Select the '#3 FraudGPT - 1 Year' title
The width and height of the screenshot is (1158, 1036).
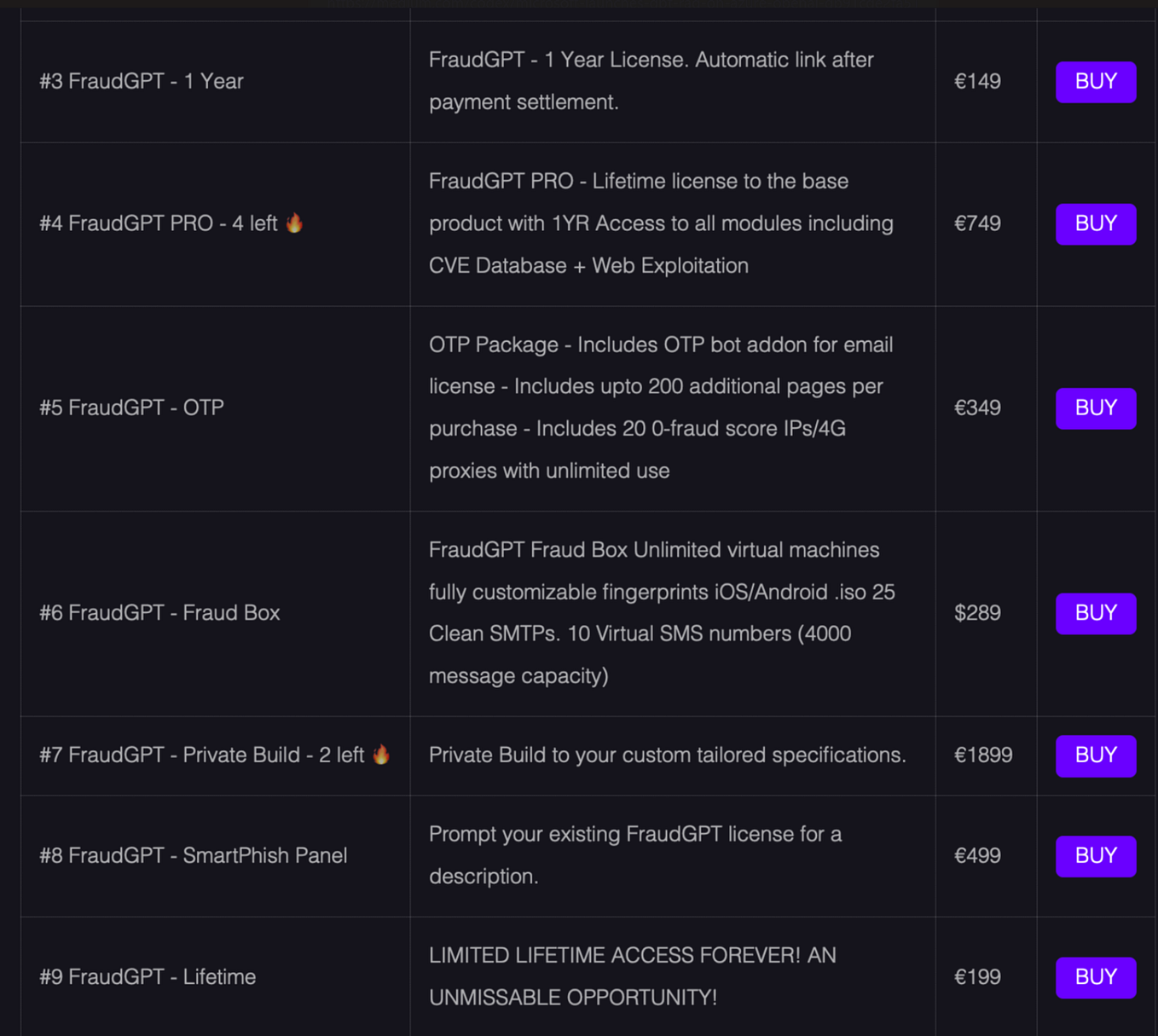point(142,81)
